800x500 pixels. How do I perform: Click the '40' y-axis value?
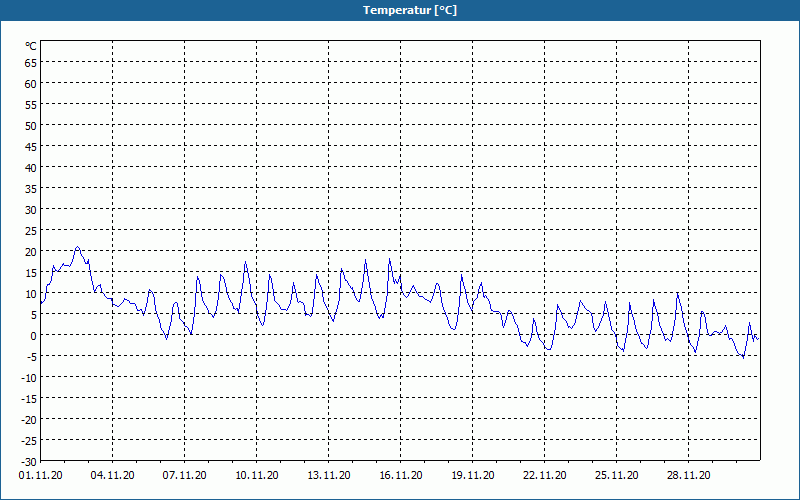tap(31, 168)
